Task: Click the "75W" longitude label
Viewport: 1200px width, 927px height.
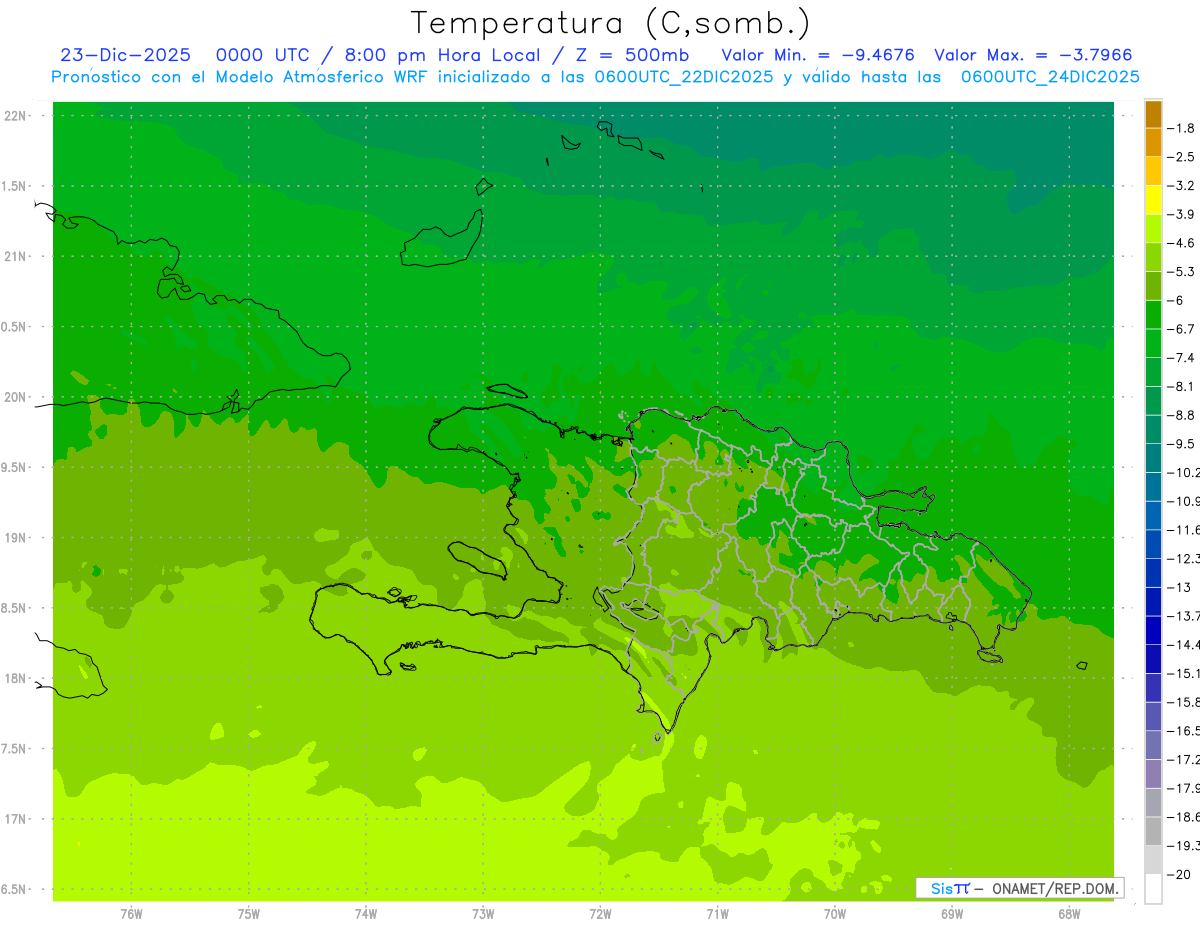Action: coord(248,915)
